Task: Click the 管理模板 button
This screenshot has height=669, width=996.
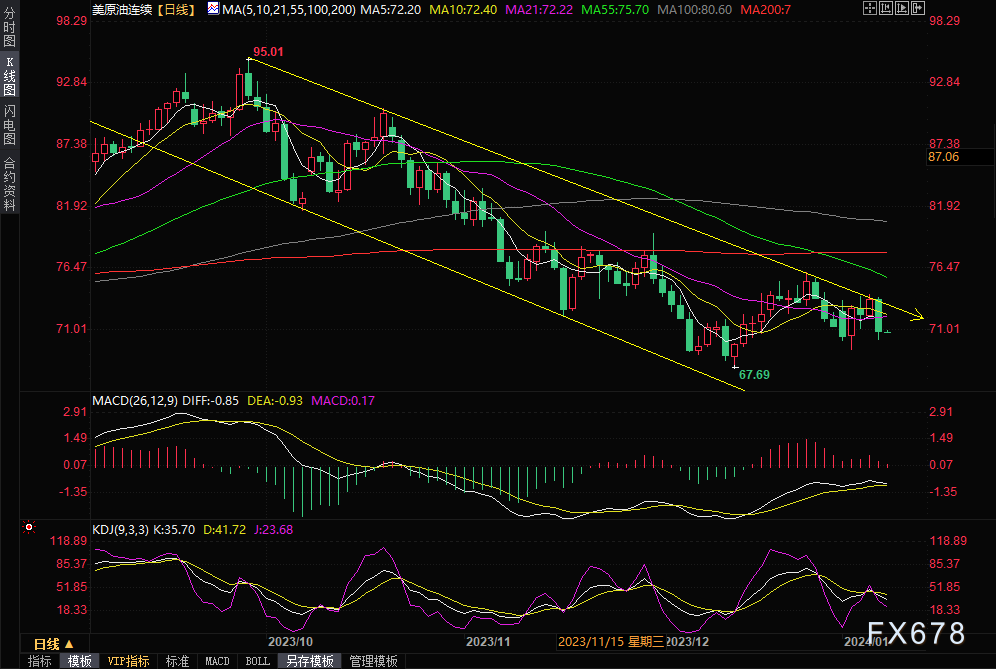Action: pos(374,661)
